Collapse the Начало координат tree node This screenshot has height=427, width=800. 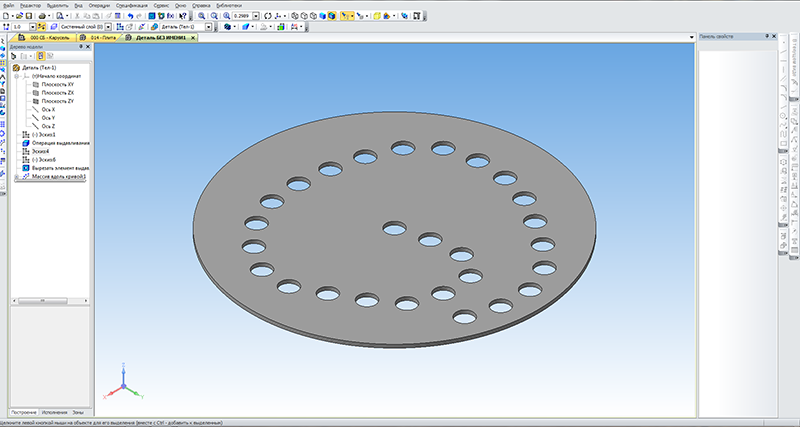[x=17, y=76]
